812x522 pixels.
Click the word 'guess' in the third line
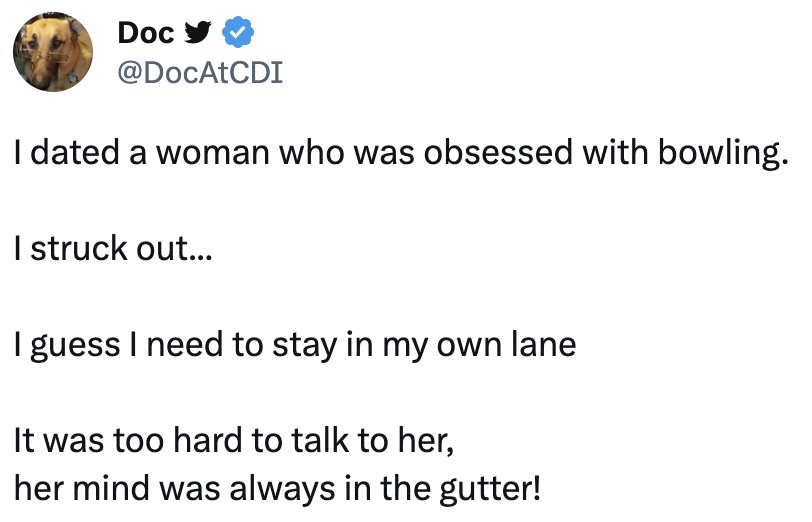[75, 347]
